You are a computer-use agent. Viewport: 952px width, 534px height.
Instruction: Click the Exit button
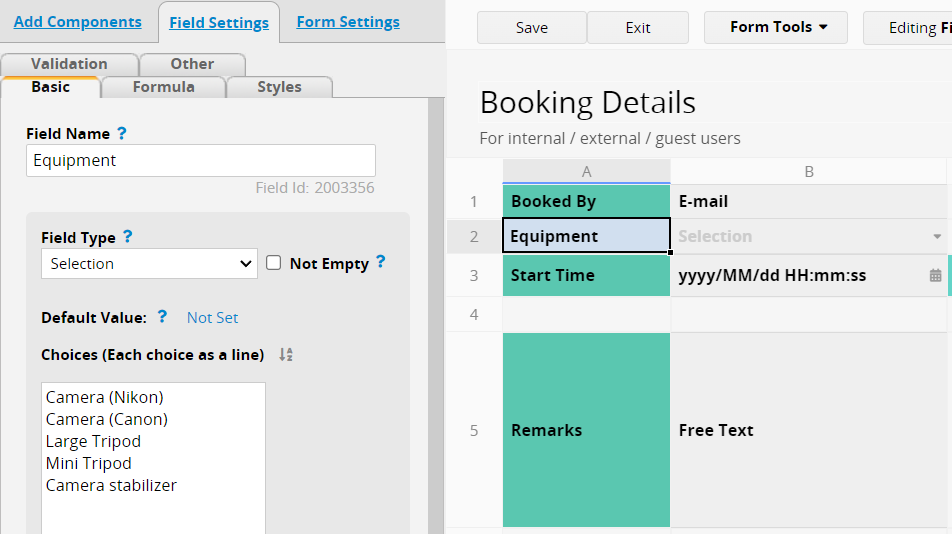(638, 27)
